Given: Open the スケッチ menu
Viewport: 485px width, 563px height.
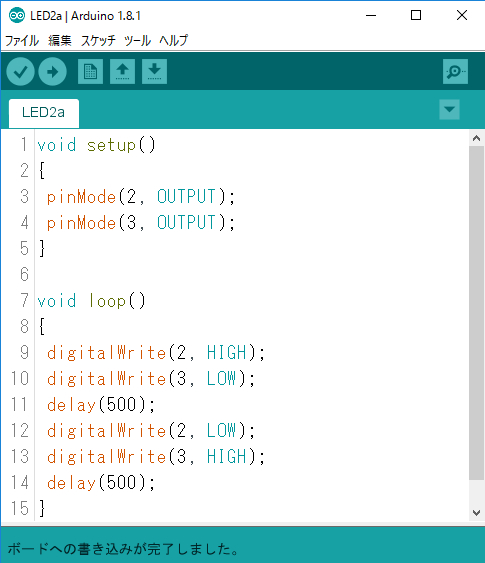Looking at the screenshot, I should tap(98, 41).
